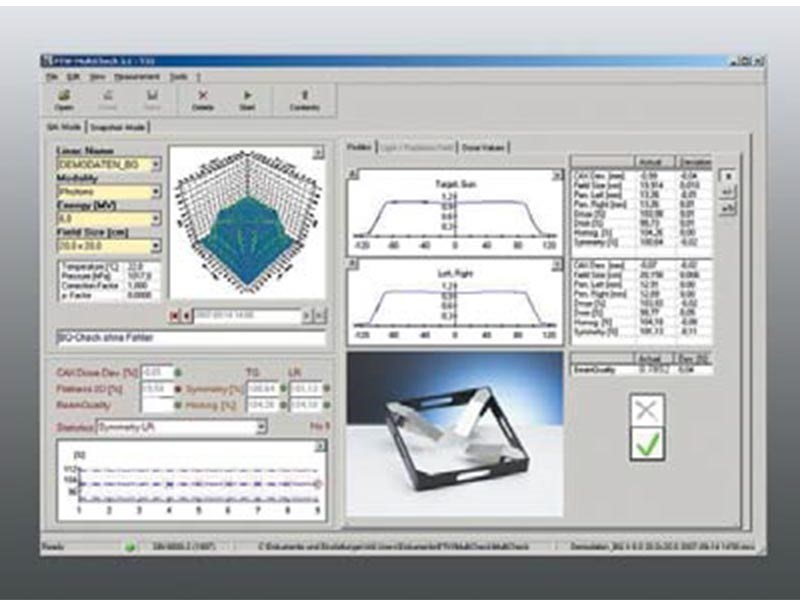Expand the Linac Name dropdown

(x=156, y=164)
